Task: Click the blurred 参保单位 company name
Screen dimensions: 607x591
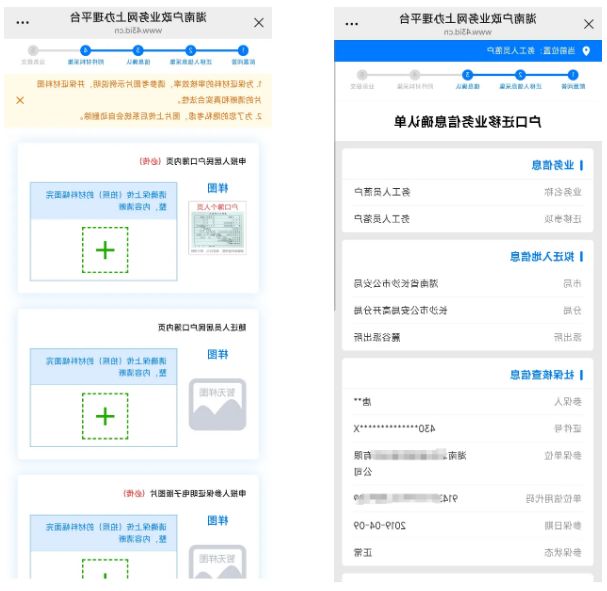Action: [410, 463]
